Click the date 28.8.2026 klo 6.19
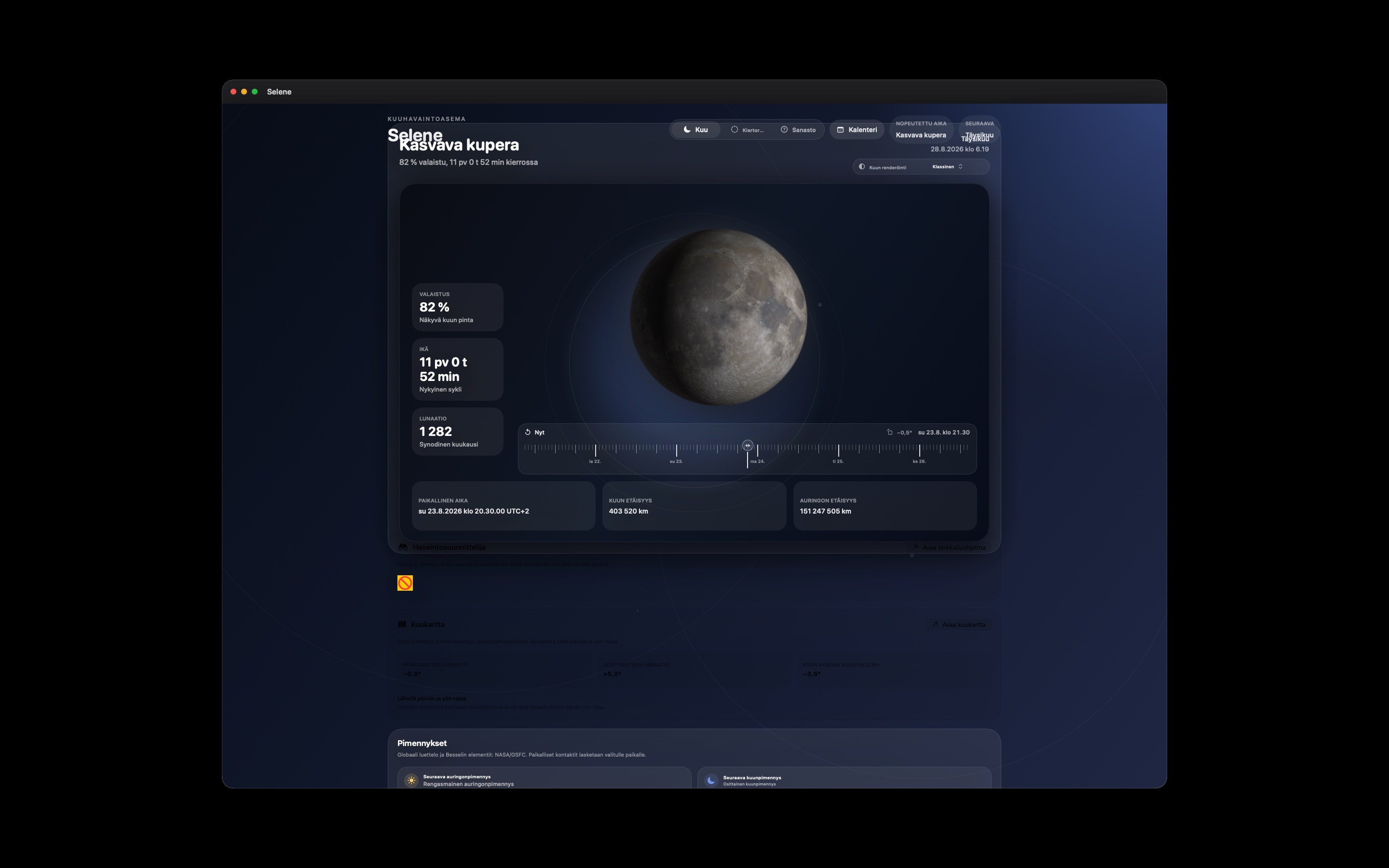1389x868 pixels. pyautogui.click(x=960, y=149)
